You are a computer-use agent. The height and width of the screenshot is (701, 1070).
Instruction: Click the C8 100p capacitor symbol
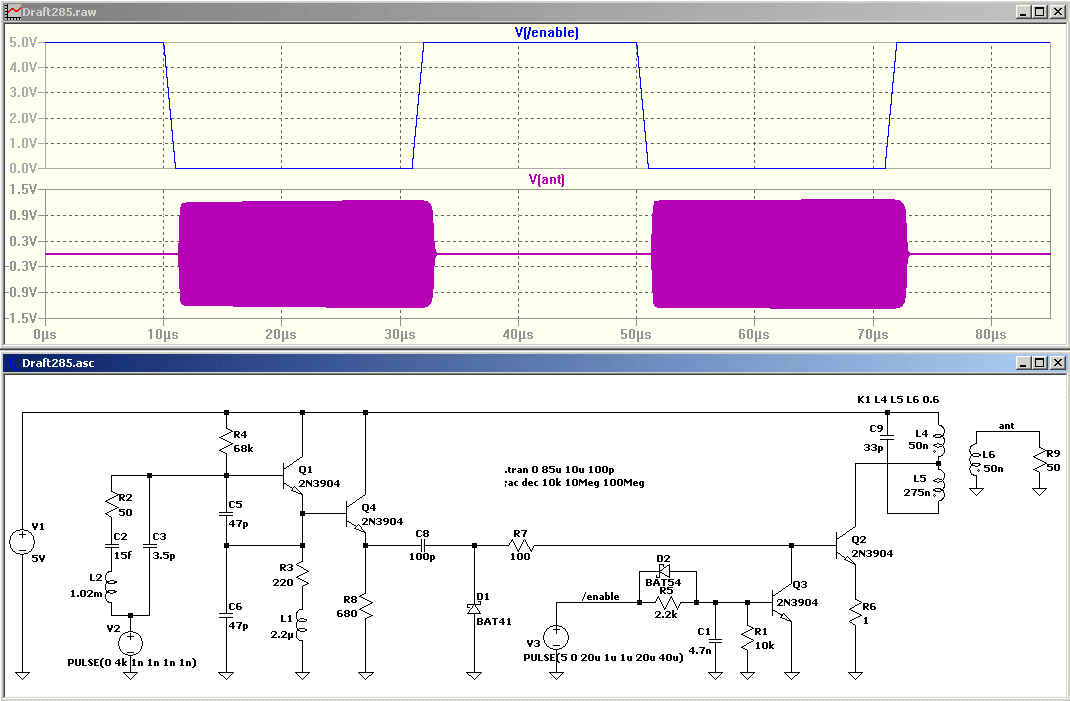pos(422,545)
